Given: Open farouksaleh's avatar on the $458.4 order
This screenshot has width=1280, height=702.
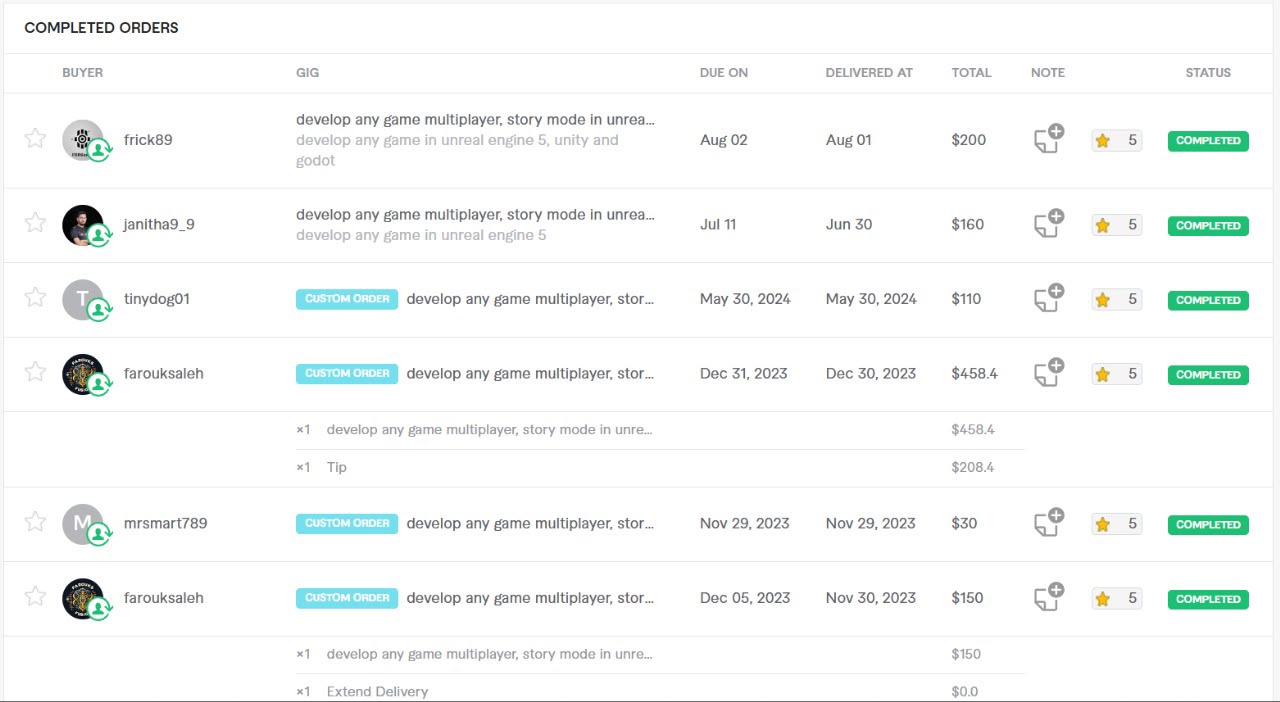Looking at the screenshot, I should 83,374.
